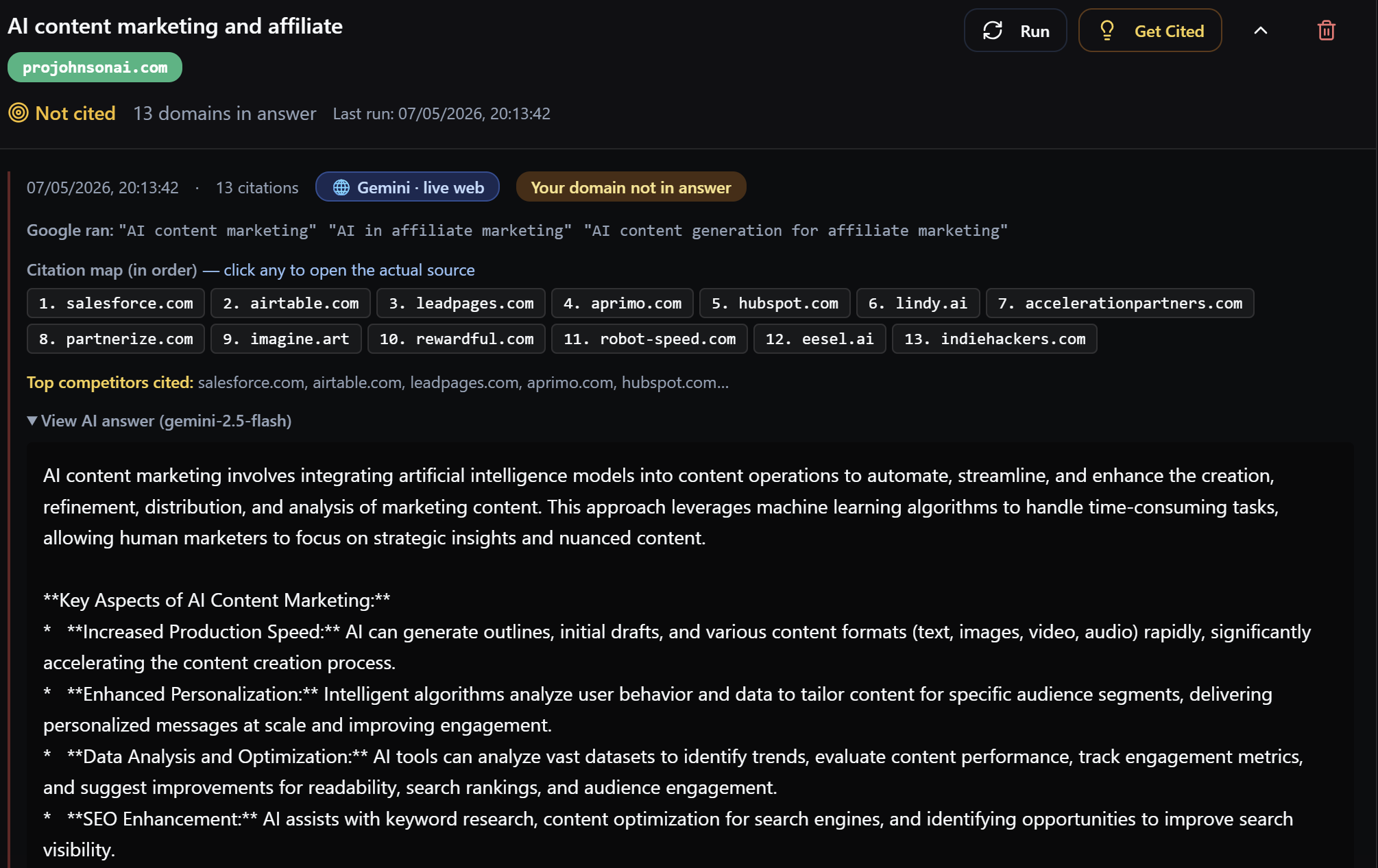
Task: Open citation 5 hubspot.com
Action: [x=775, y=303]
